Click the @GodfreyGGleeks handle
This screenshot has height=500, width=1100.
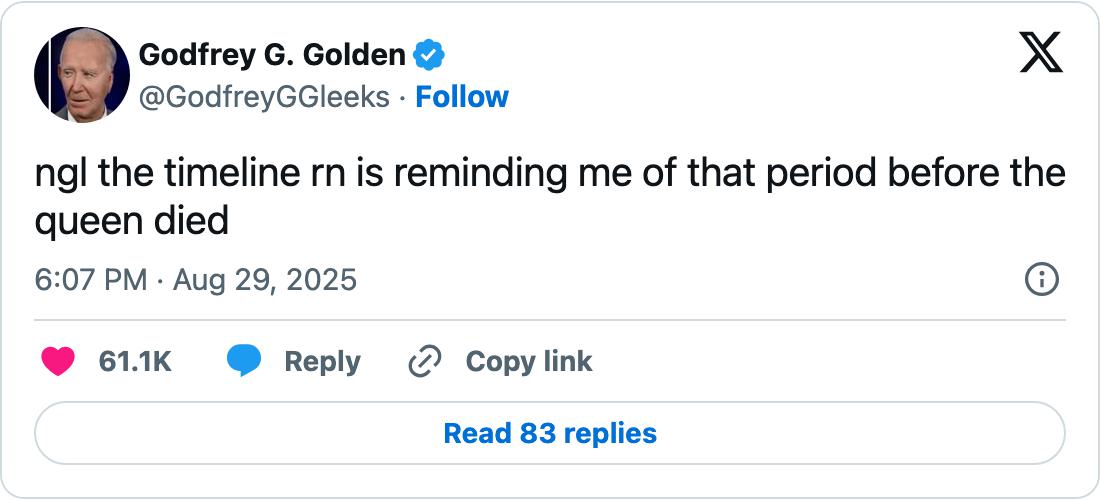(x=264, y=97)
